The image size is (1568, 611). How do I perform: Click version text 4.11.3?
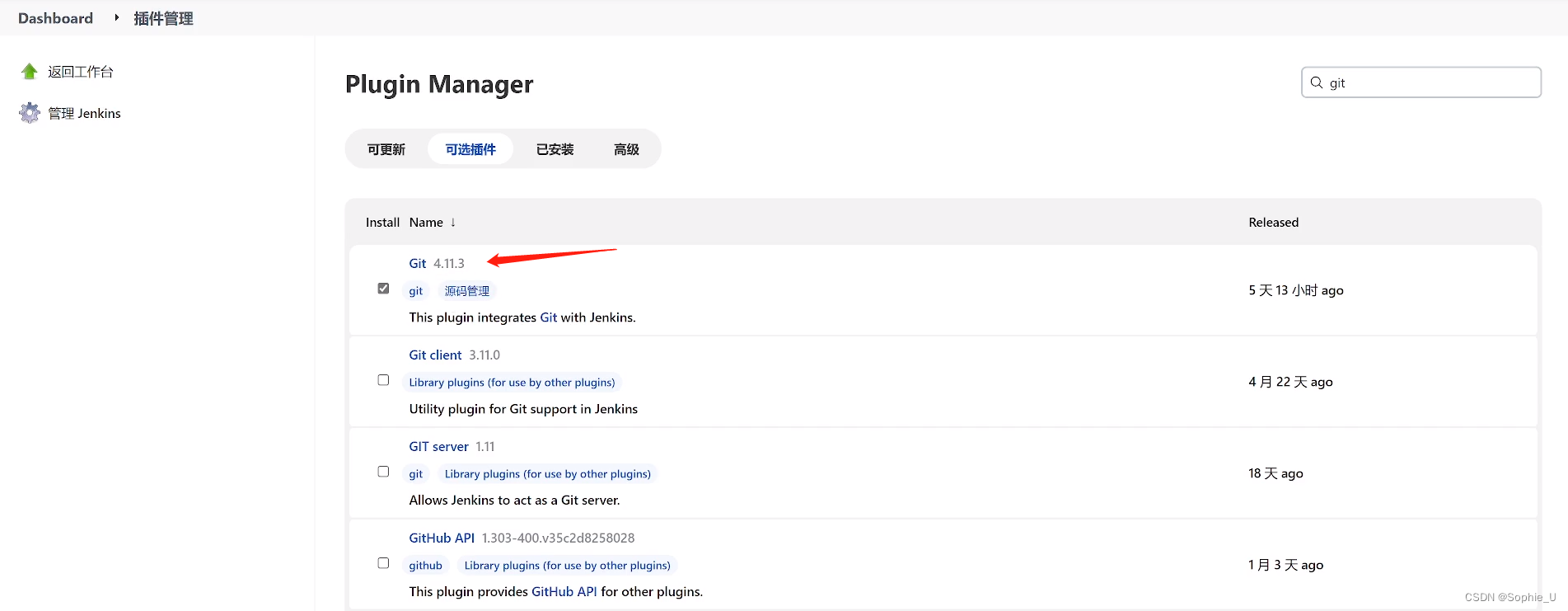click(449, 264)
